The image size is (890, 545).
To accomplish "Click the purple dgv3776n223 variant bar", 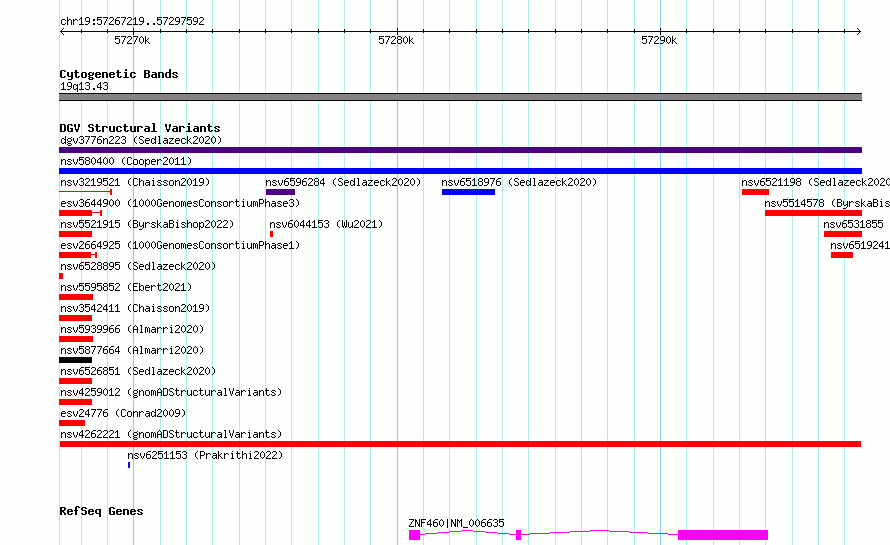I will click(x=460, y=150).
